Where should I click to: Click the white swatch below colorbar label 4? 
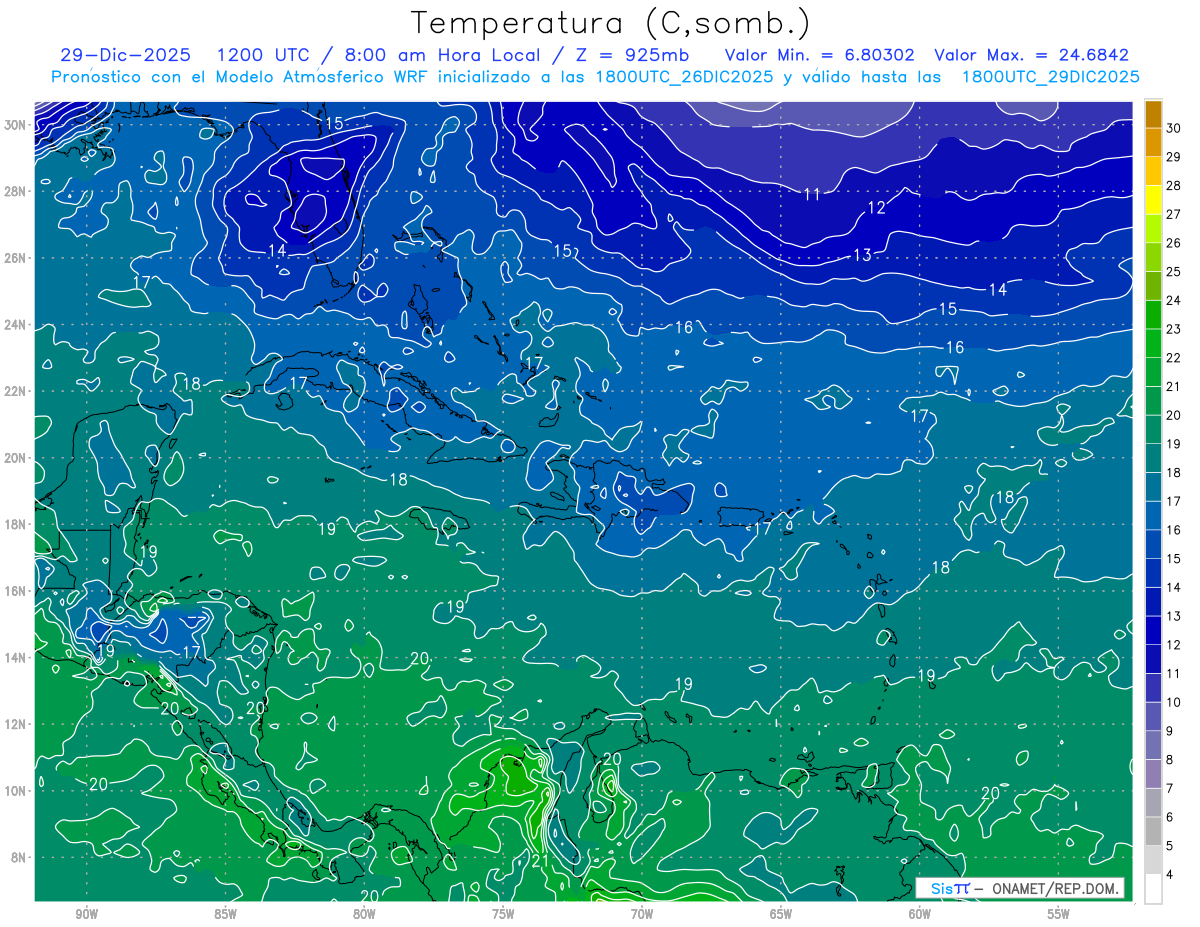click(1154, 889)
